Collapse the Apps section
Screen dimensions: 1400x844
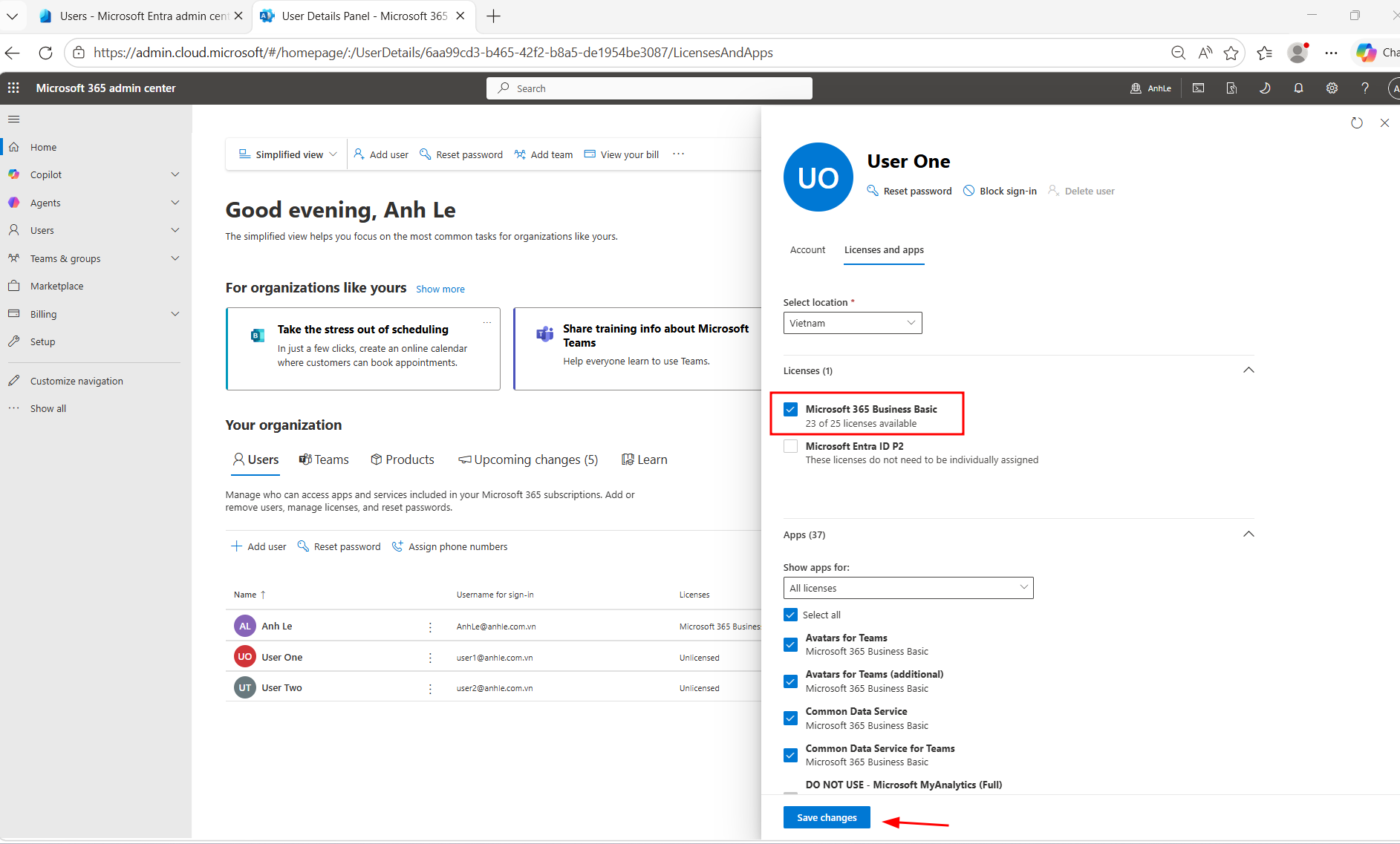(x=1248, y=534)
